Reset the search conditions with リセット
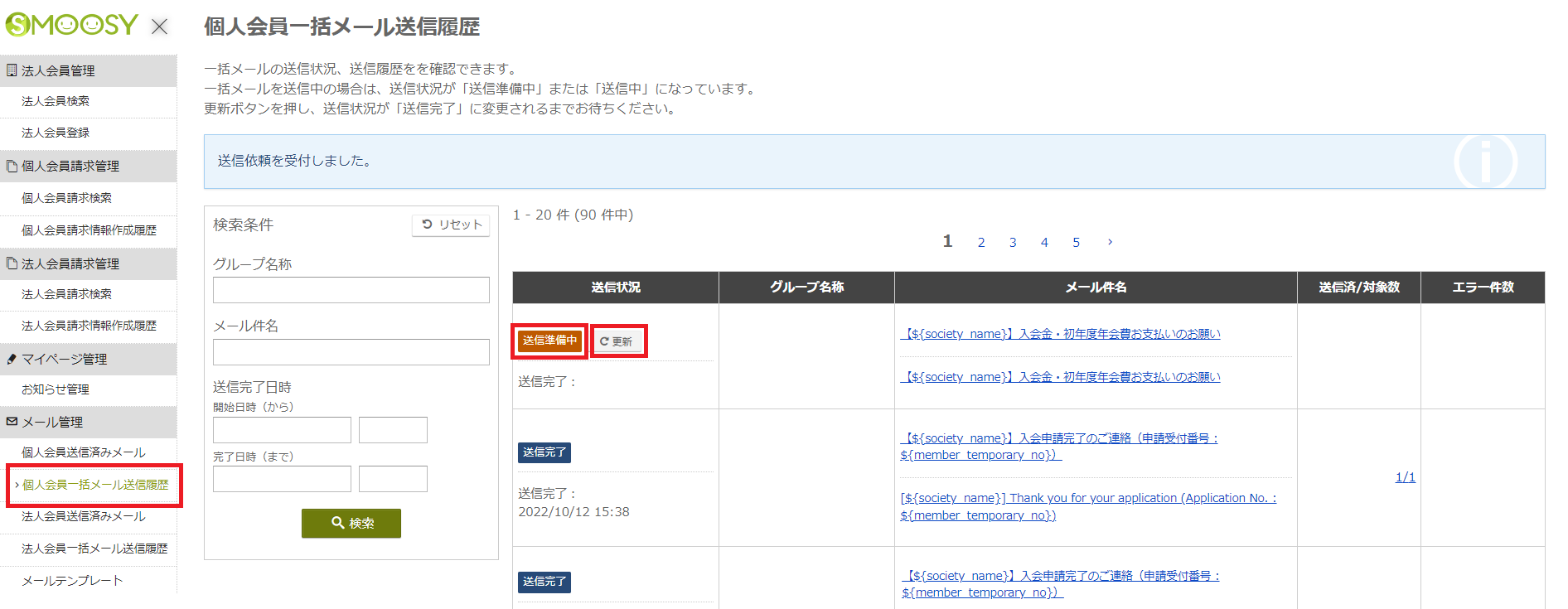This screenshot has height=609, width=1568. pos(451,225)
